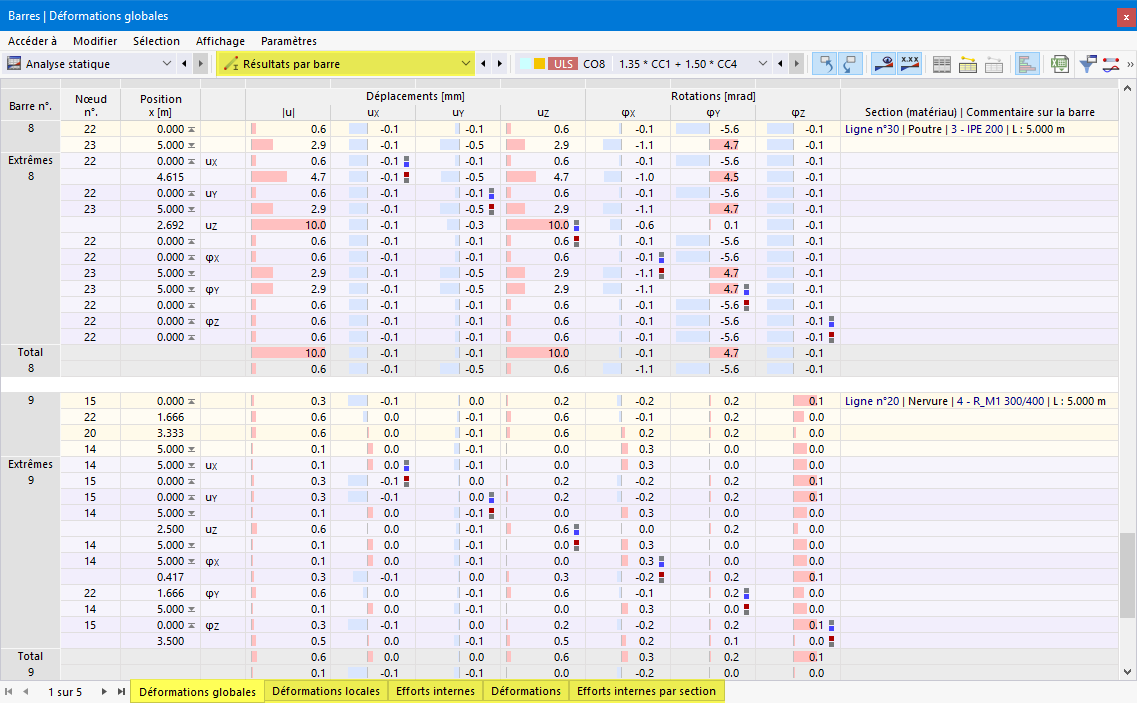
Task: Click the gray table rows icon
Action: (x=942, y=65)
